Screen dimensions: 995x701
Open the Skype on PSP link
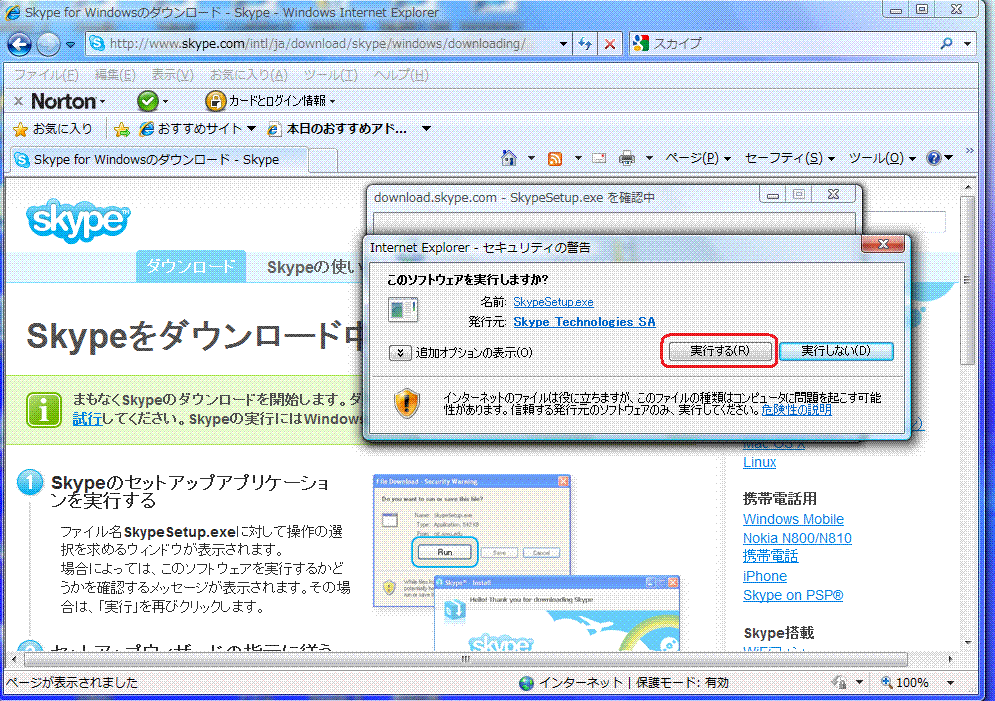pyautogui.click(x=793, y=595)
